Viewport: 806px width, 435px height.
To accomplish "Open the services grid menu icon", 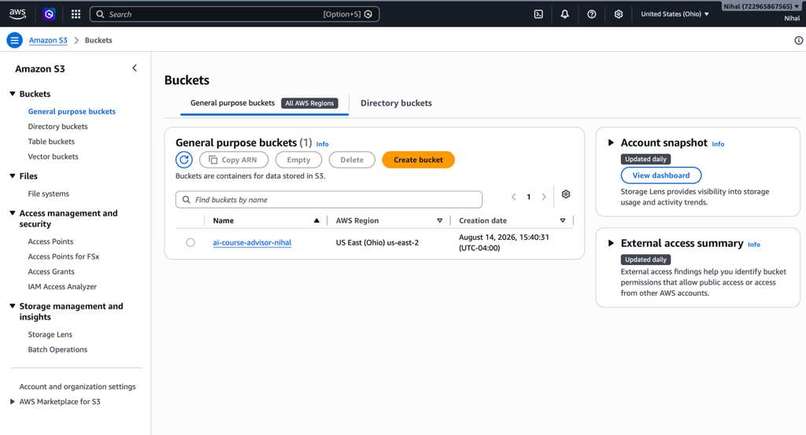I will click(x=76, y=14).
